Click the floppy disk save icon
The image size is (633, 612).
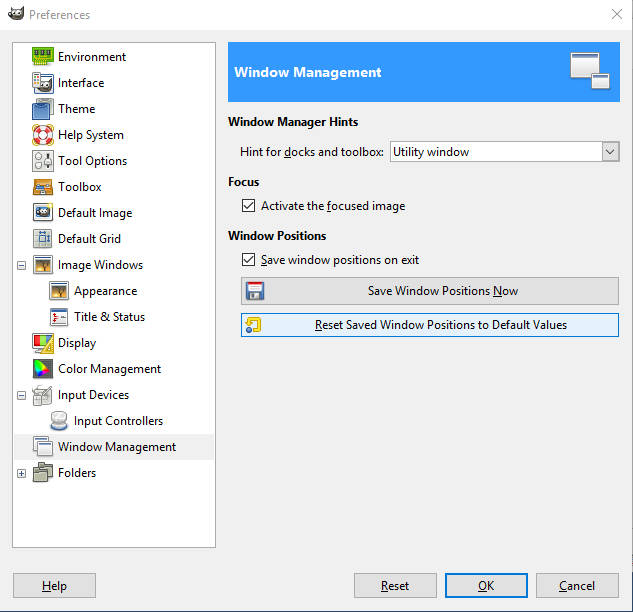(x=255, y=291)
